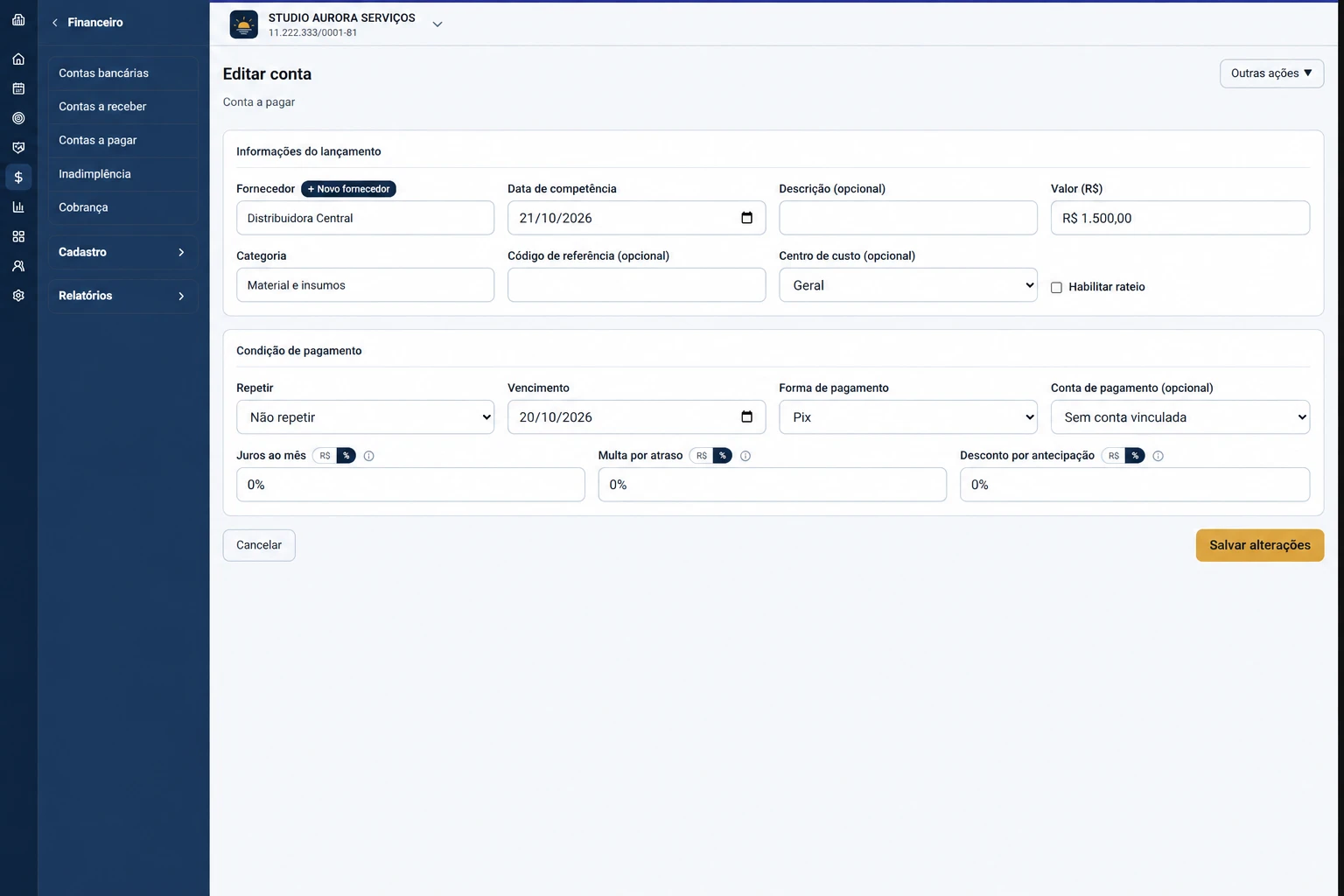Open the settings gear sidebar icon

(x=18, y=296)
